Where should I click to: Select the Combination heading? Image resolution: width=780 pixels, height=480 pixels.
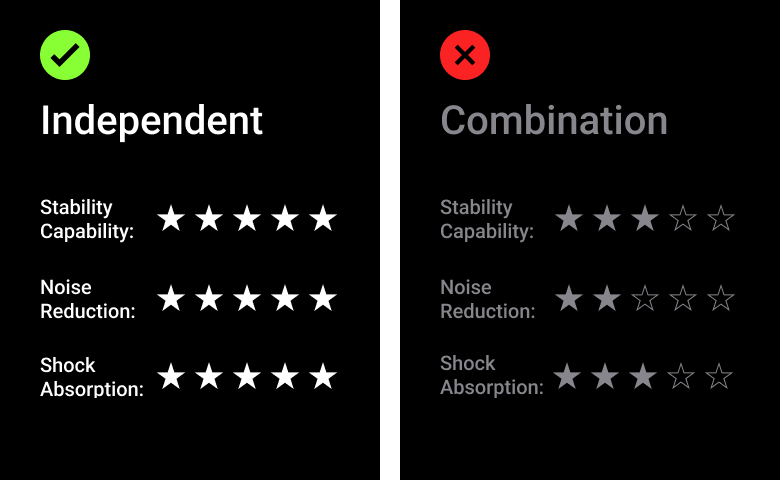coord(554,121)
